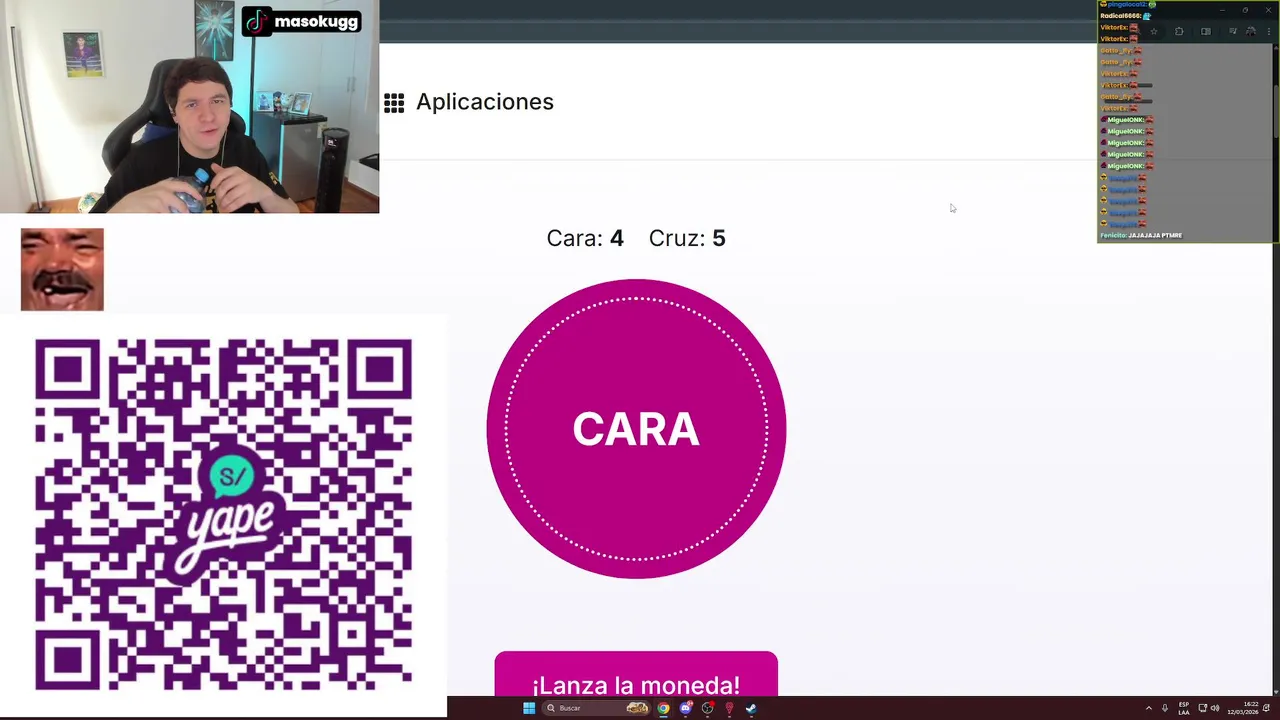Screen dimensions: 1280x720
Task: Open the Windows Start menu
Action: click(529, 708)
